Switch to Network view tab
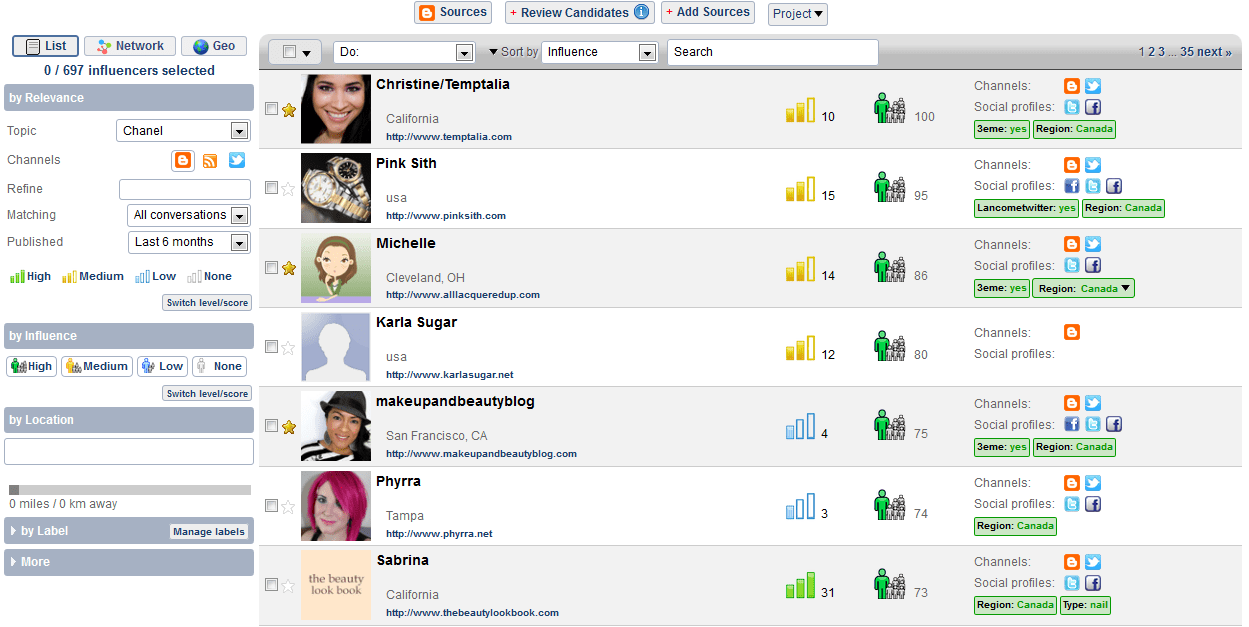The image size is (1249, 627). [130, 46]
